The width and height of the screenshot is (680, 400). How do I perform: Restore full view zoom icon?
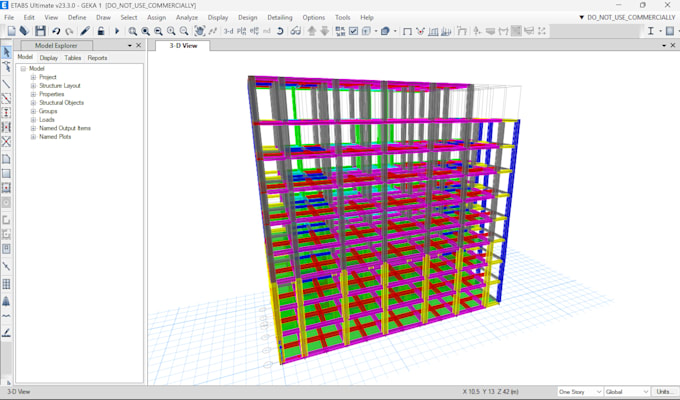pos(146,31)
